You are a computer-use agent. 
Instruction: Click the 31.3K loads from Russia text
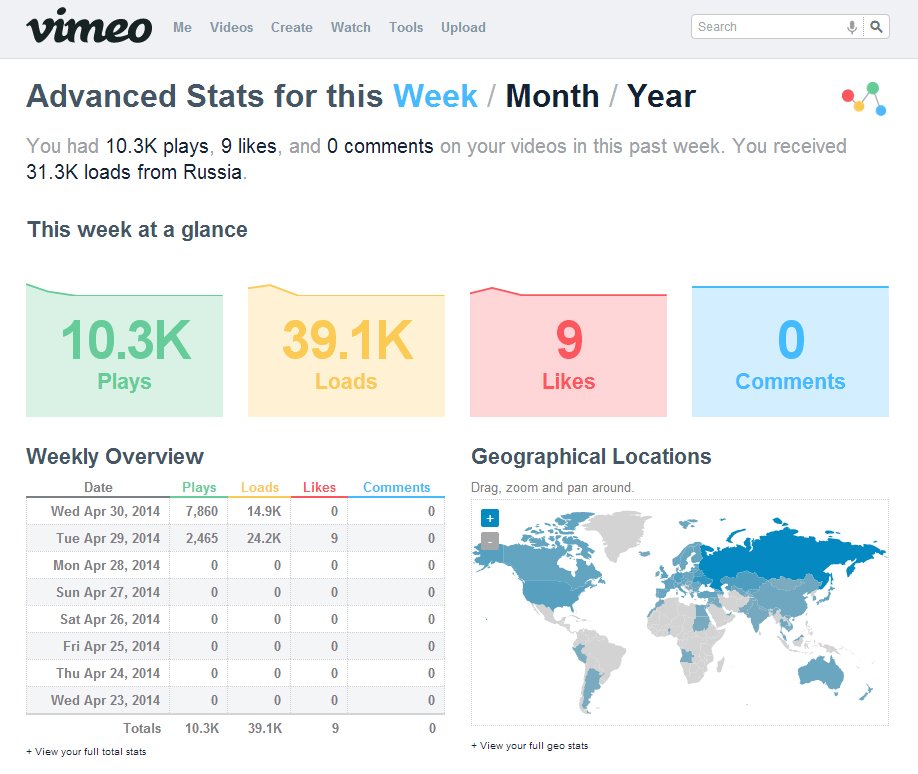pyautogui.click(x=134, y=172)
